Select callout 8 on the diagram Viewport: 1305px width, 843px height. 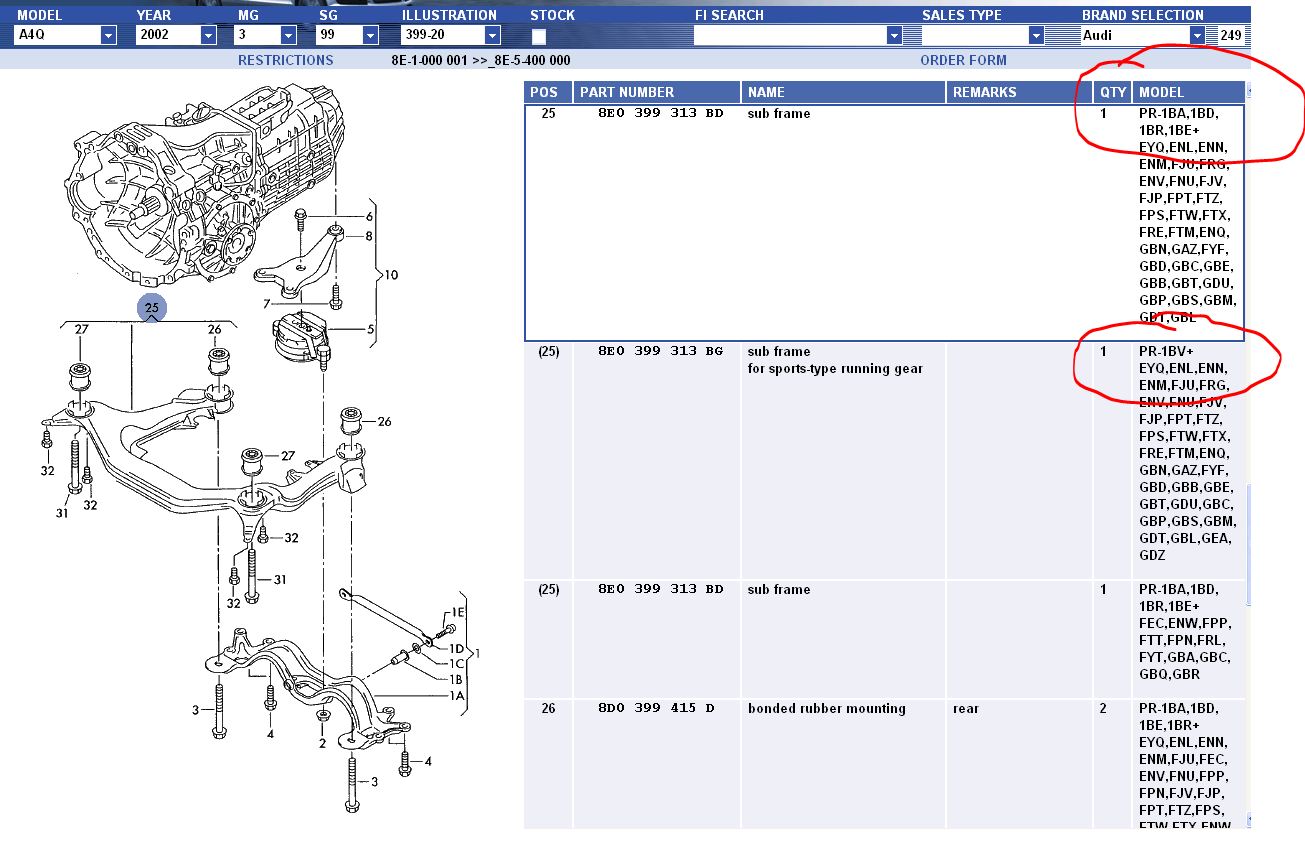[369, 236]
